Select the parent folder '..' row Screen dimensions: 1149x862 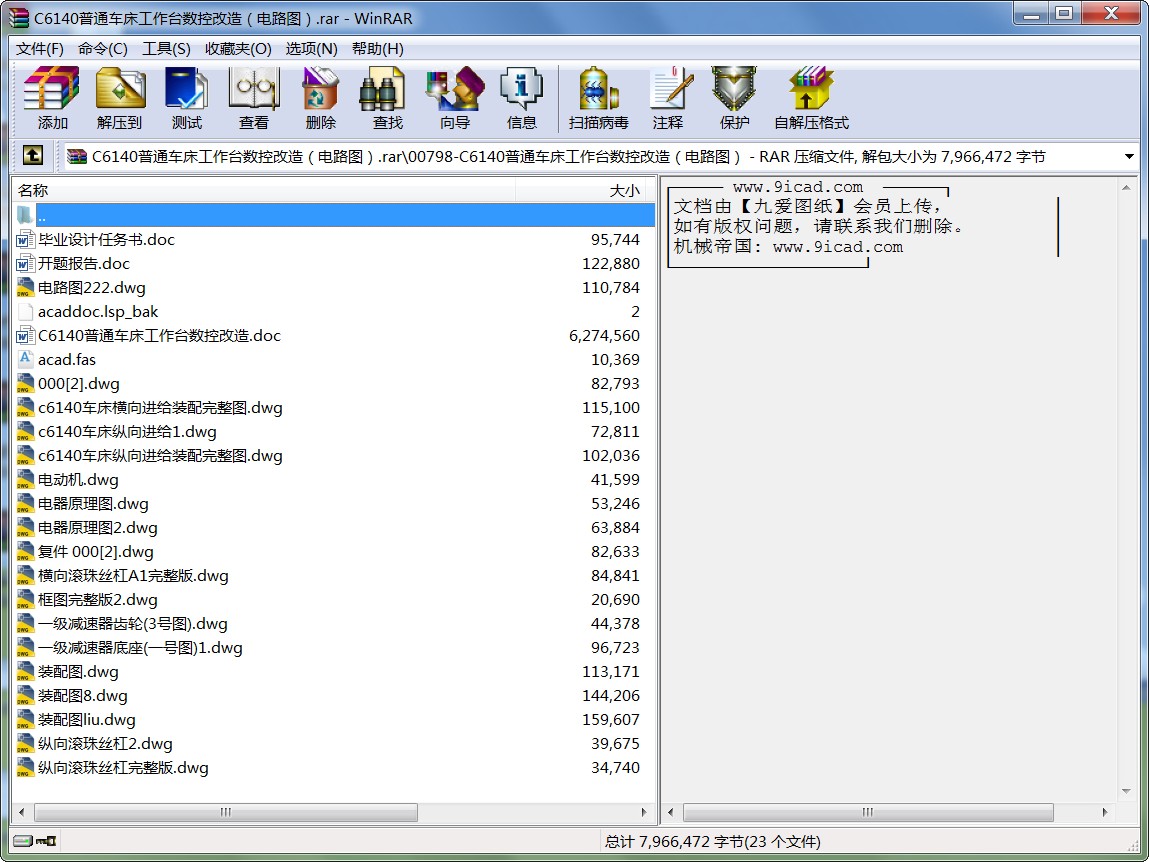(335, 216)
